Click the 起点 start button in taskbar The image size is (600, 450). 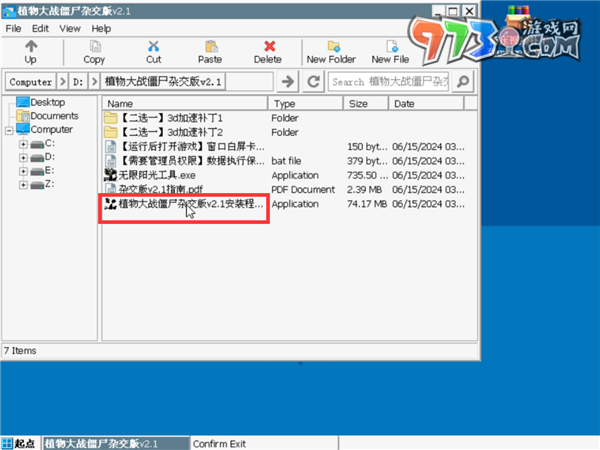pyautogui.click(x=20, y=443)
